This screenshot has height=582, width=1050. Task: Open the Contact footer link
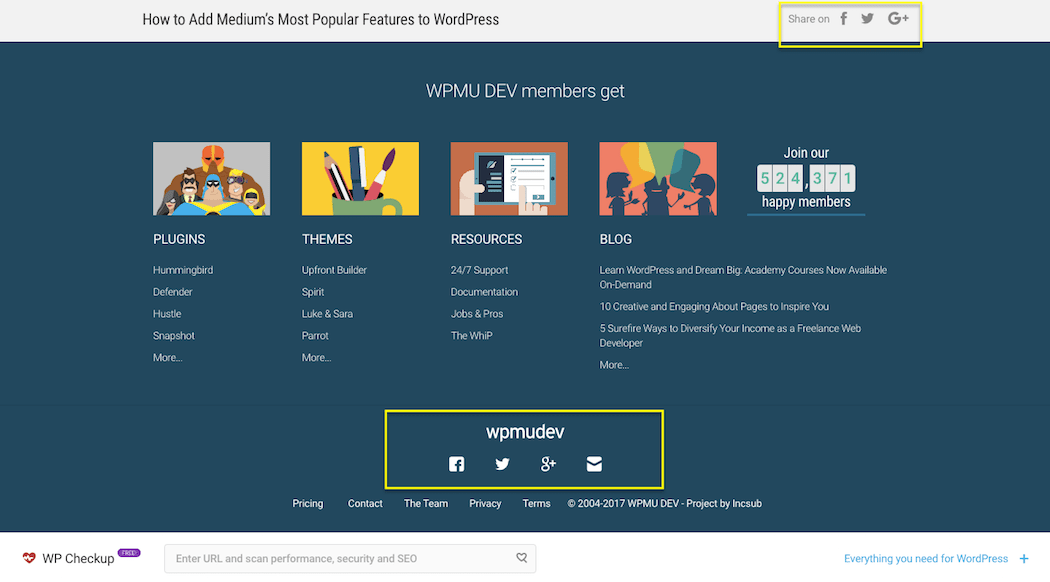point(365,504)
